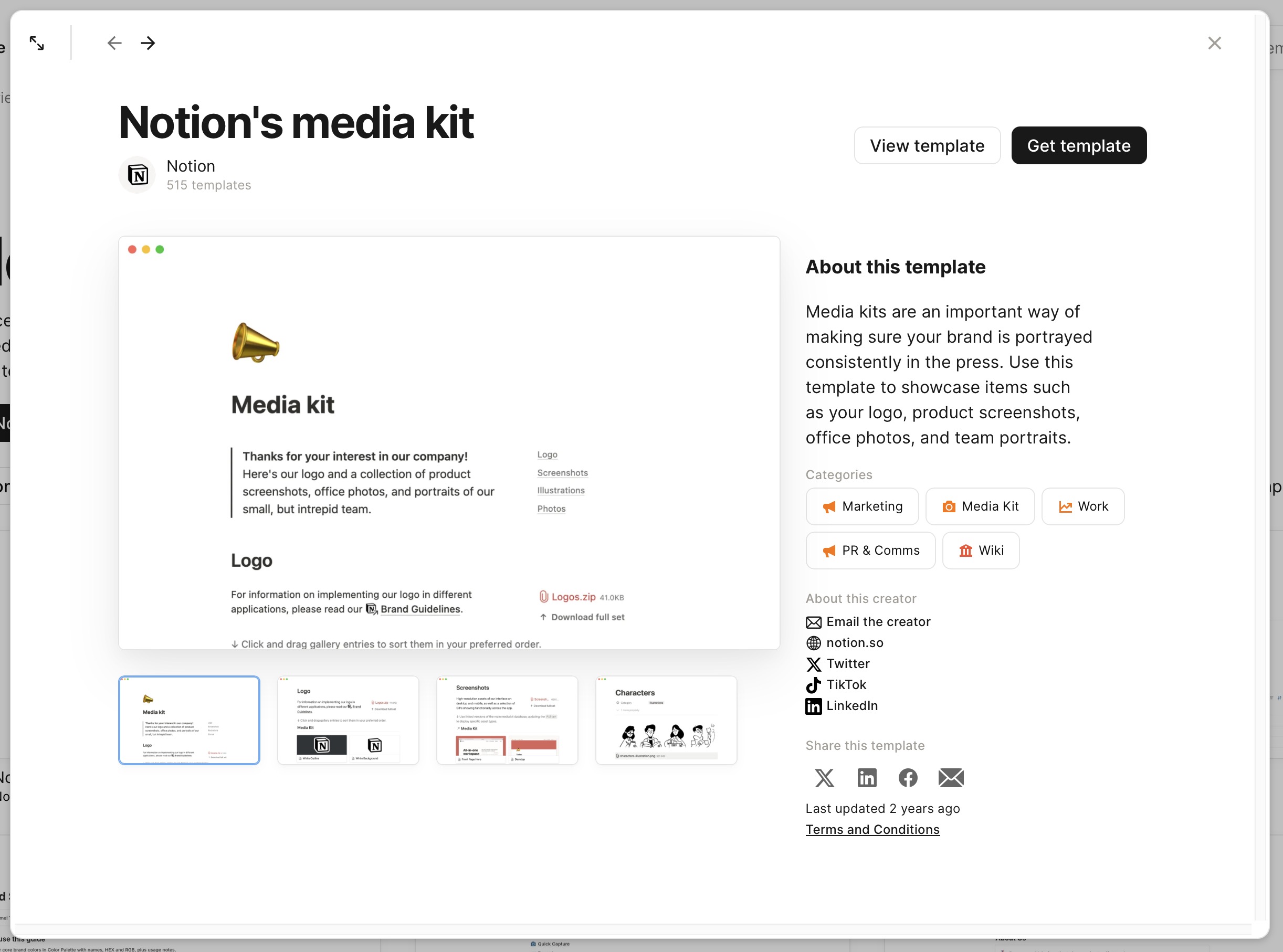
Task: Open the creator's TikTok link
Action: click(846, 685)
